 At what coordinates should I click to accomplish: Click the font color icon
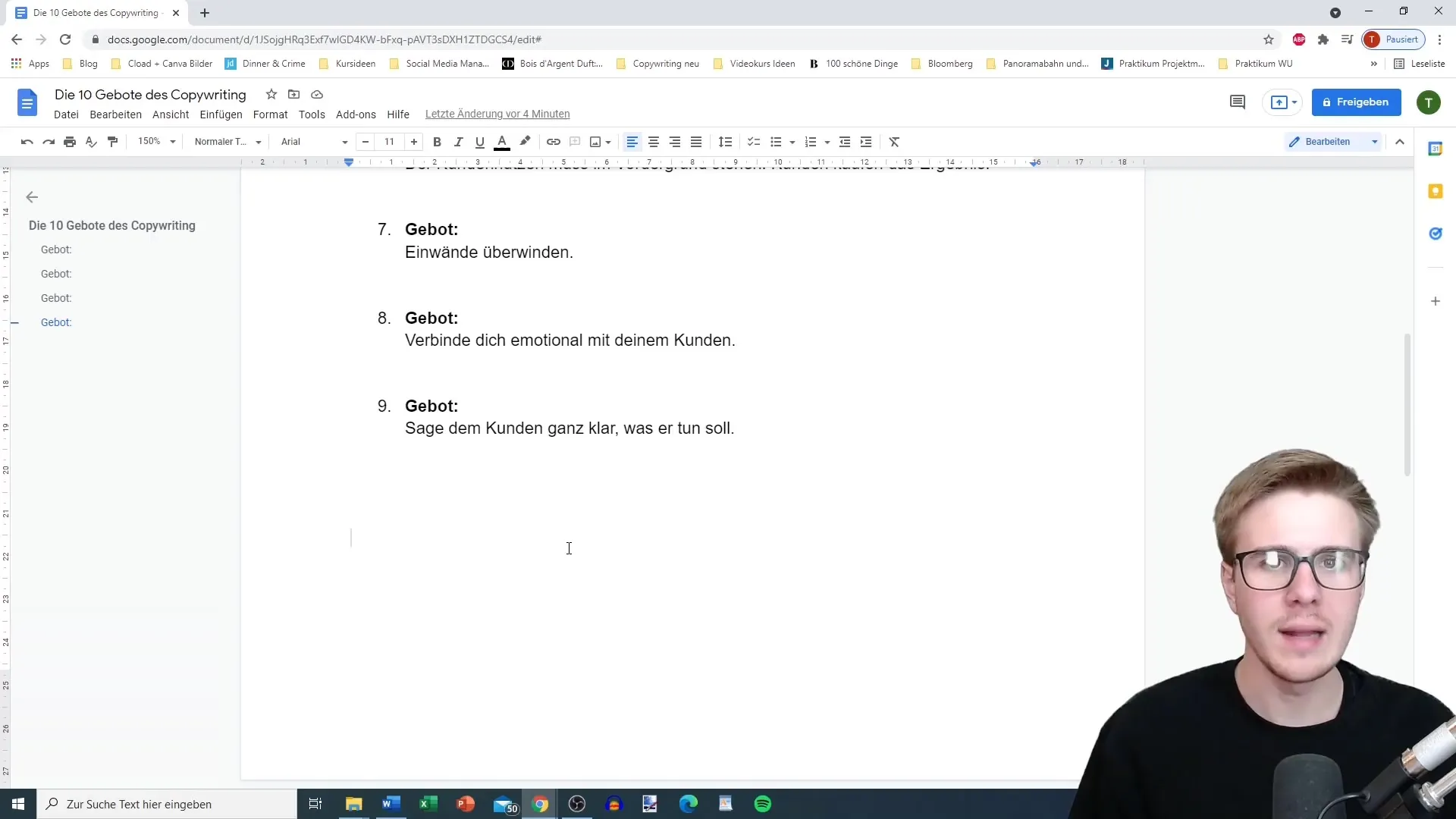502,141
